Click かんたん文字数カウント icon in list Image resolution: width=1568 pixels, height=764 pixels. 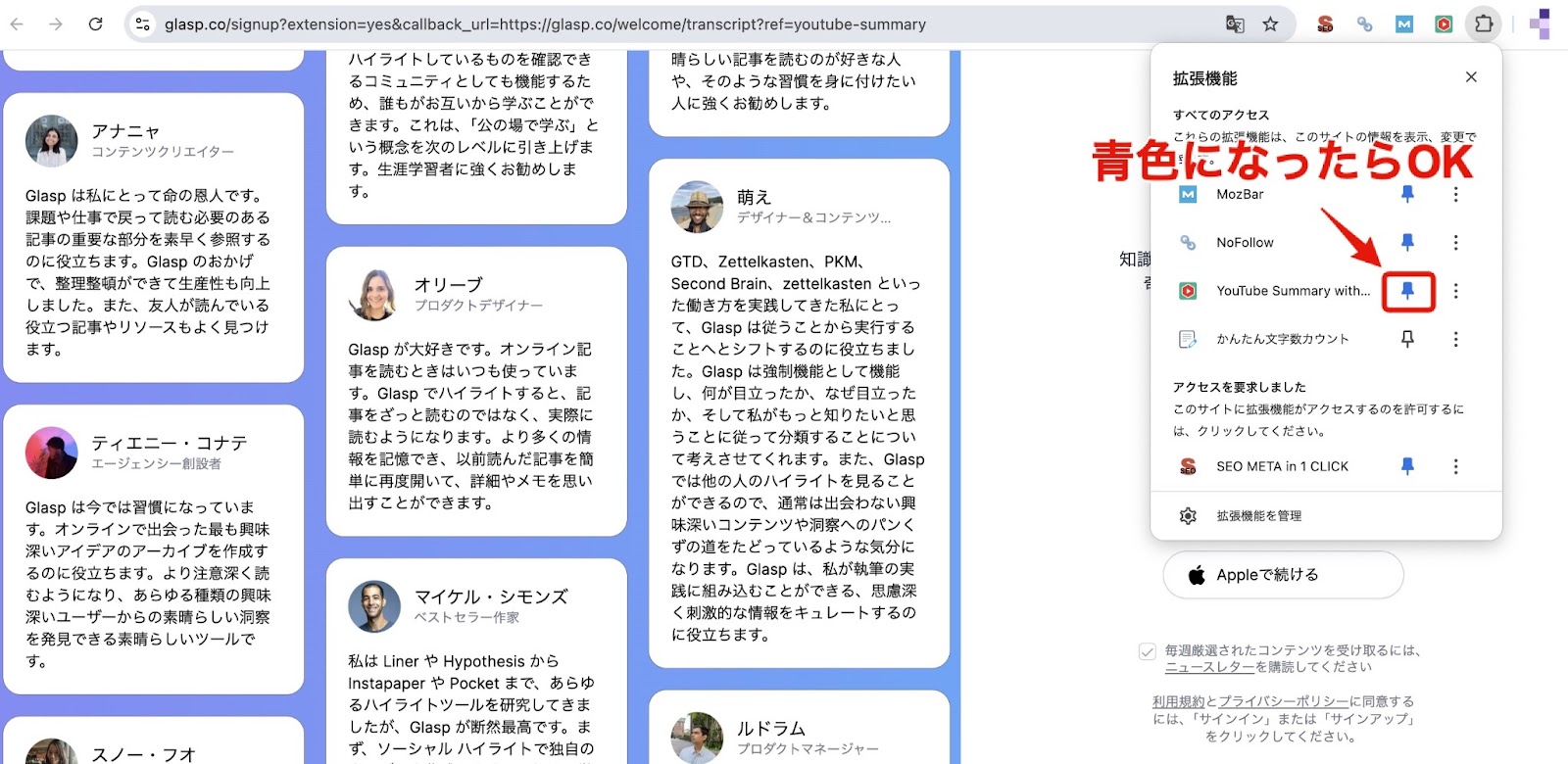point(1188,339)
